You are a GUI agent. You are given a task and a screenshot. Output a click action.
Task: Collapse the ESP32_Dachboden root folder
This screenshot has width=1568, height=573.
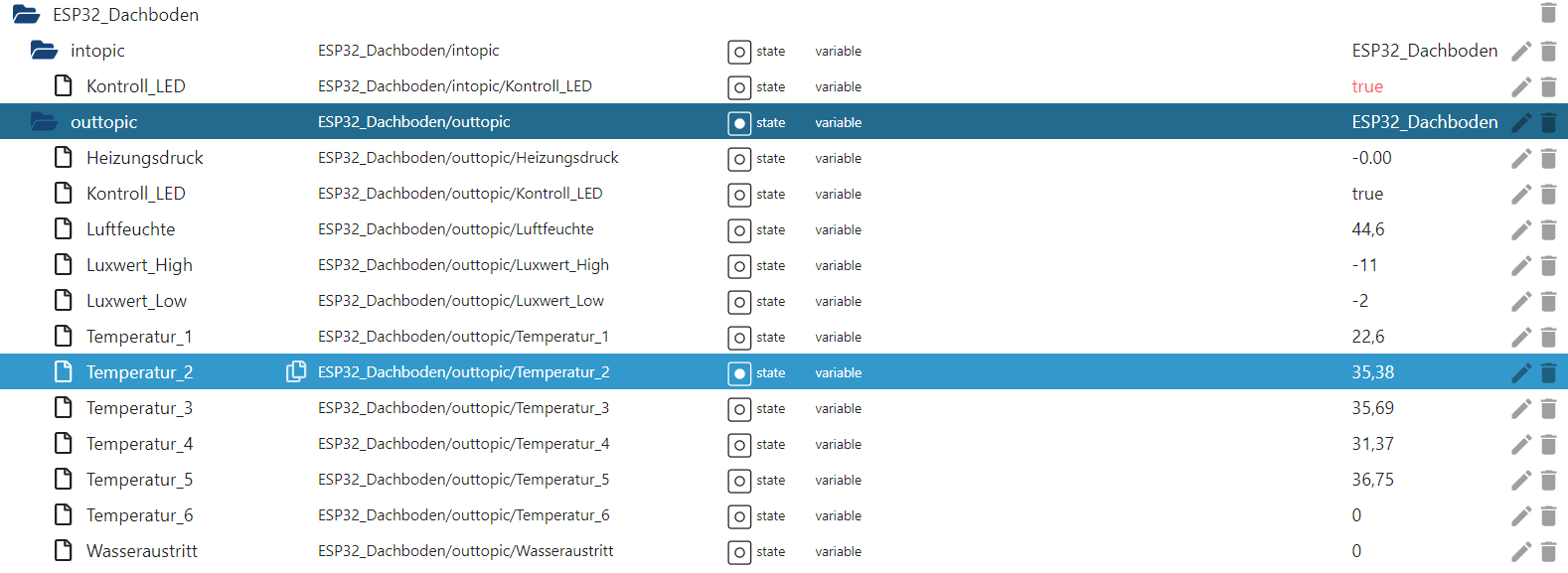coord(26,14)
